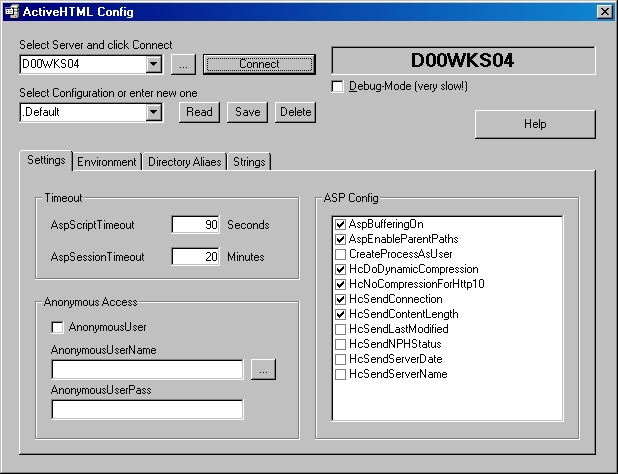Click the browse button next to server field
The height and width of the screenshot is (474, 618).
coord(182,64)
